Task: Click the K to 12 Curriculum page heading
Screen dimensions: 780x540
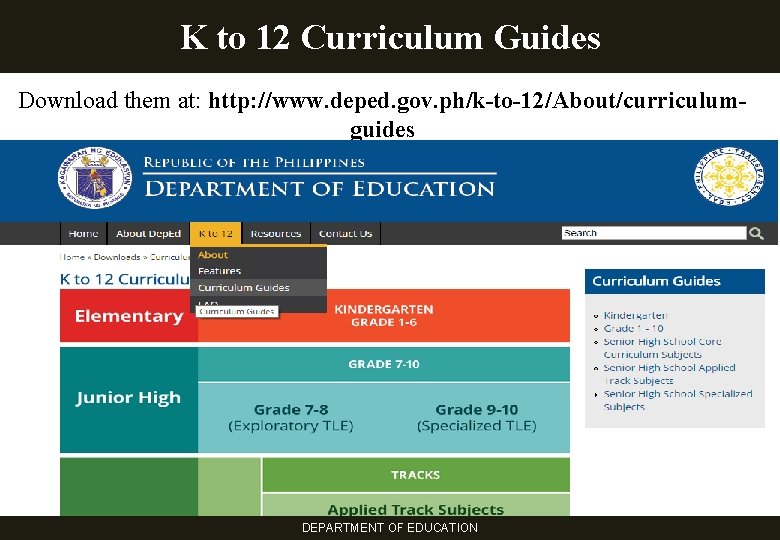Action: click(x=124, y=279)
